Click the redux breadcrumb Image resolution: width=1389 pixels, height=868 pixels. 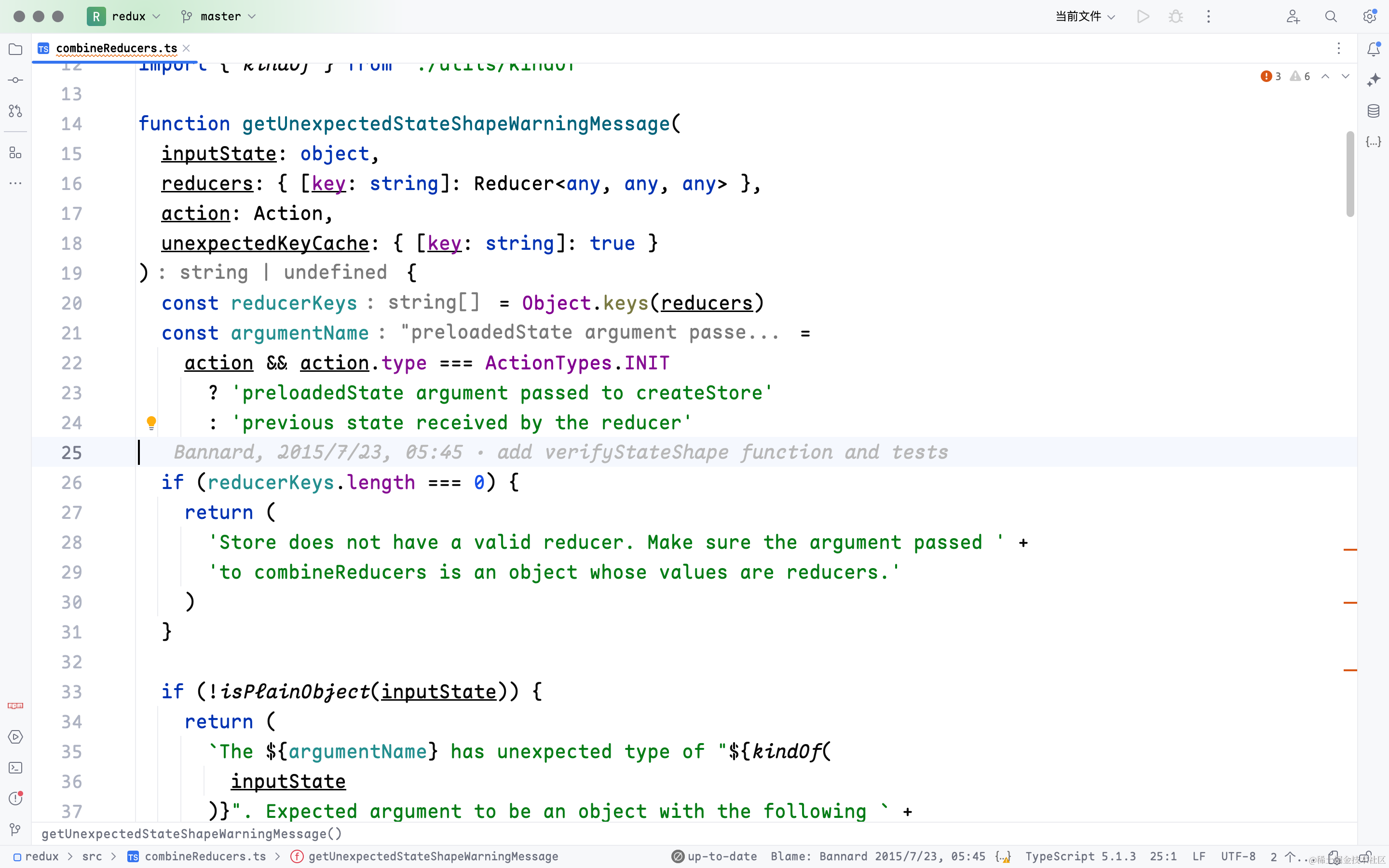coord(36,856)
